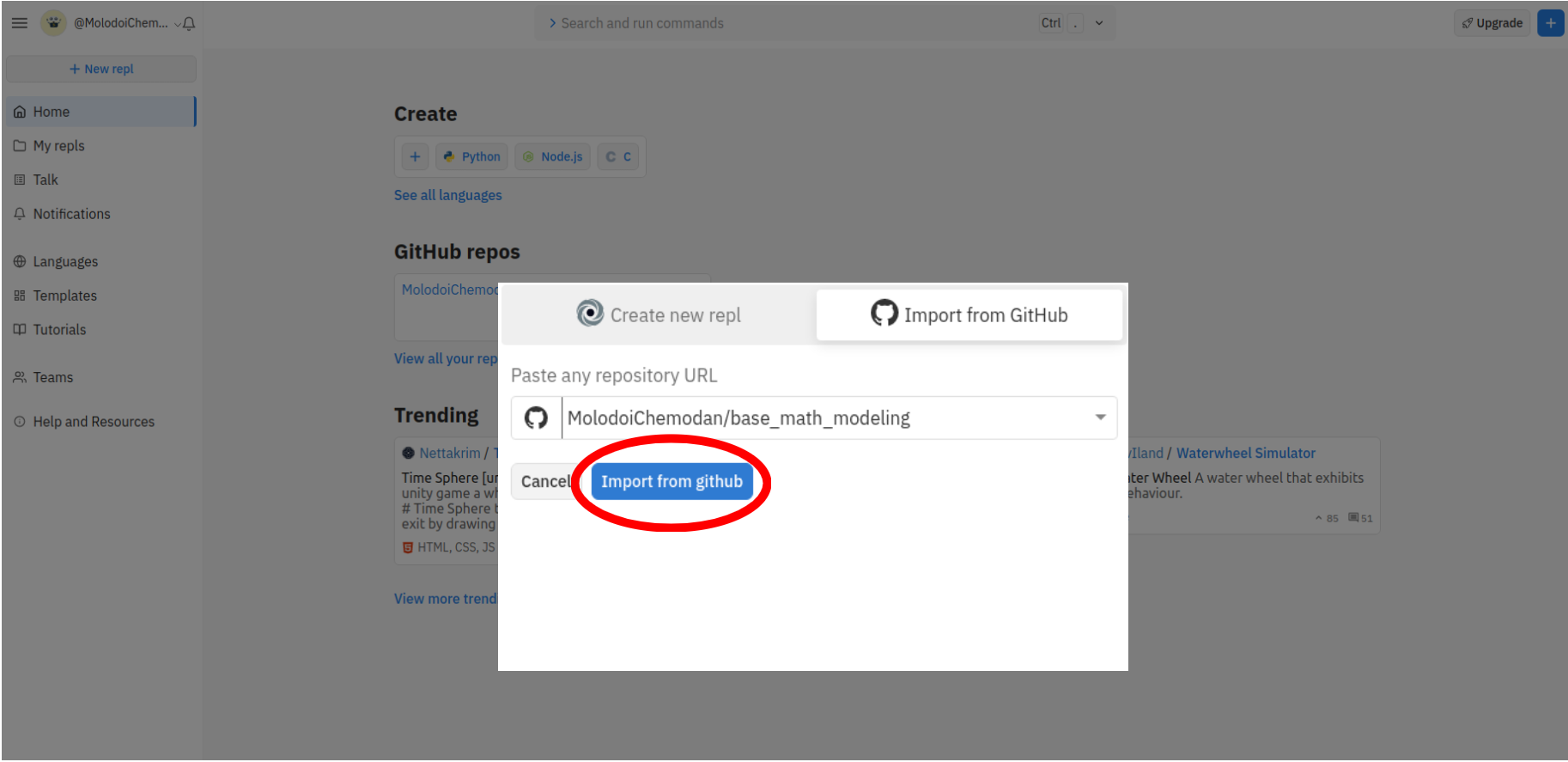
Task: Open the Waterwheel Simulator trending link
Action: click(1246, 453)
